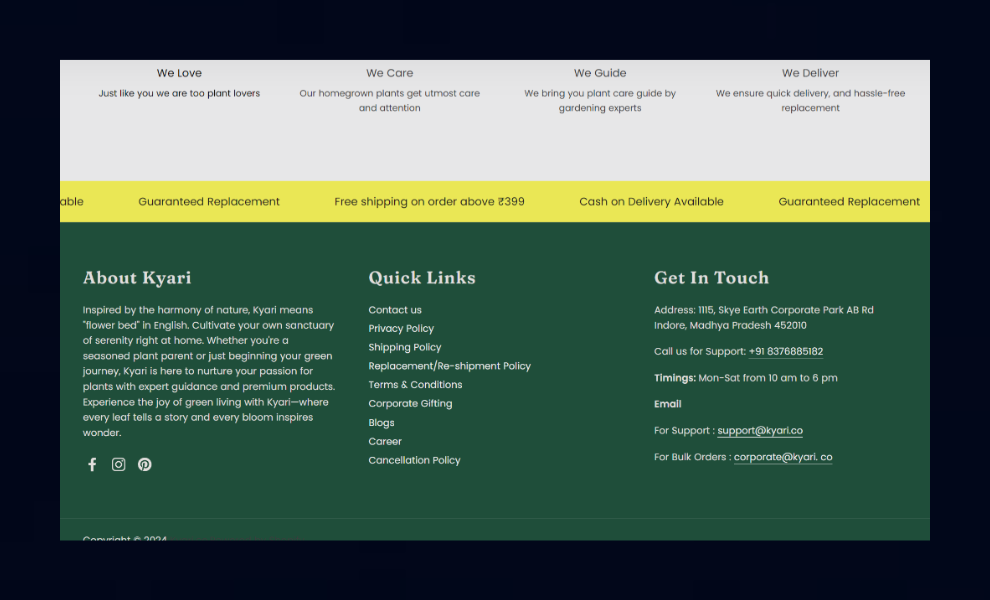Call the support number +91 8376885182
Image resolution: width=990 pixels, height=600 pixels.
[785, 352]
